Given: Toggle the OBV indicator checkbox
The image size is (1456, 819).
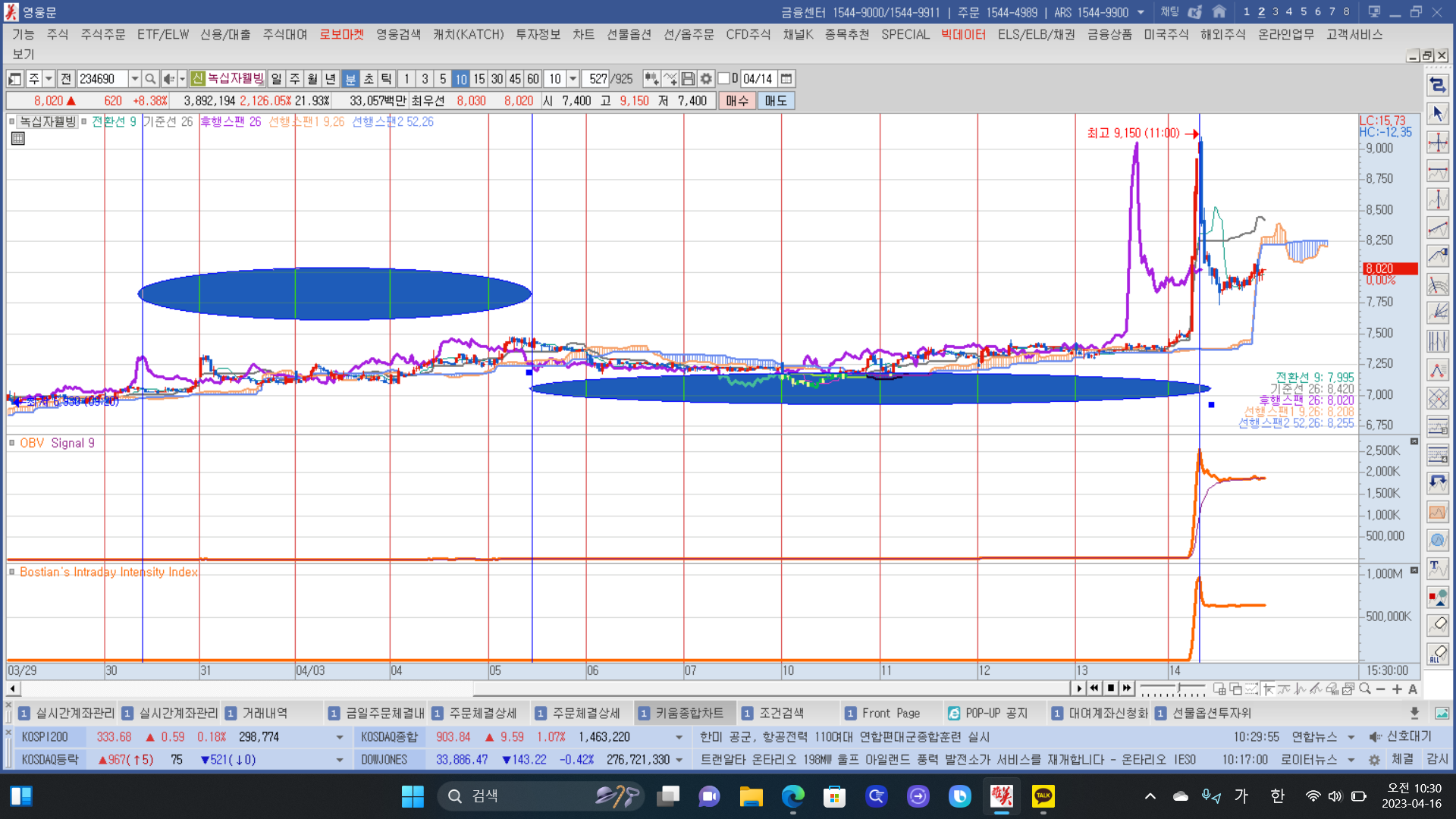Looking at the screenshot, I should tap(12, 443).
